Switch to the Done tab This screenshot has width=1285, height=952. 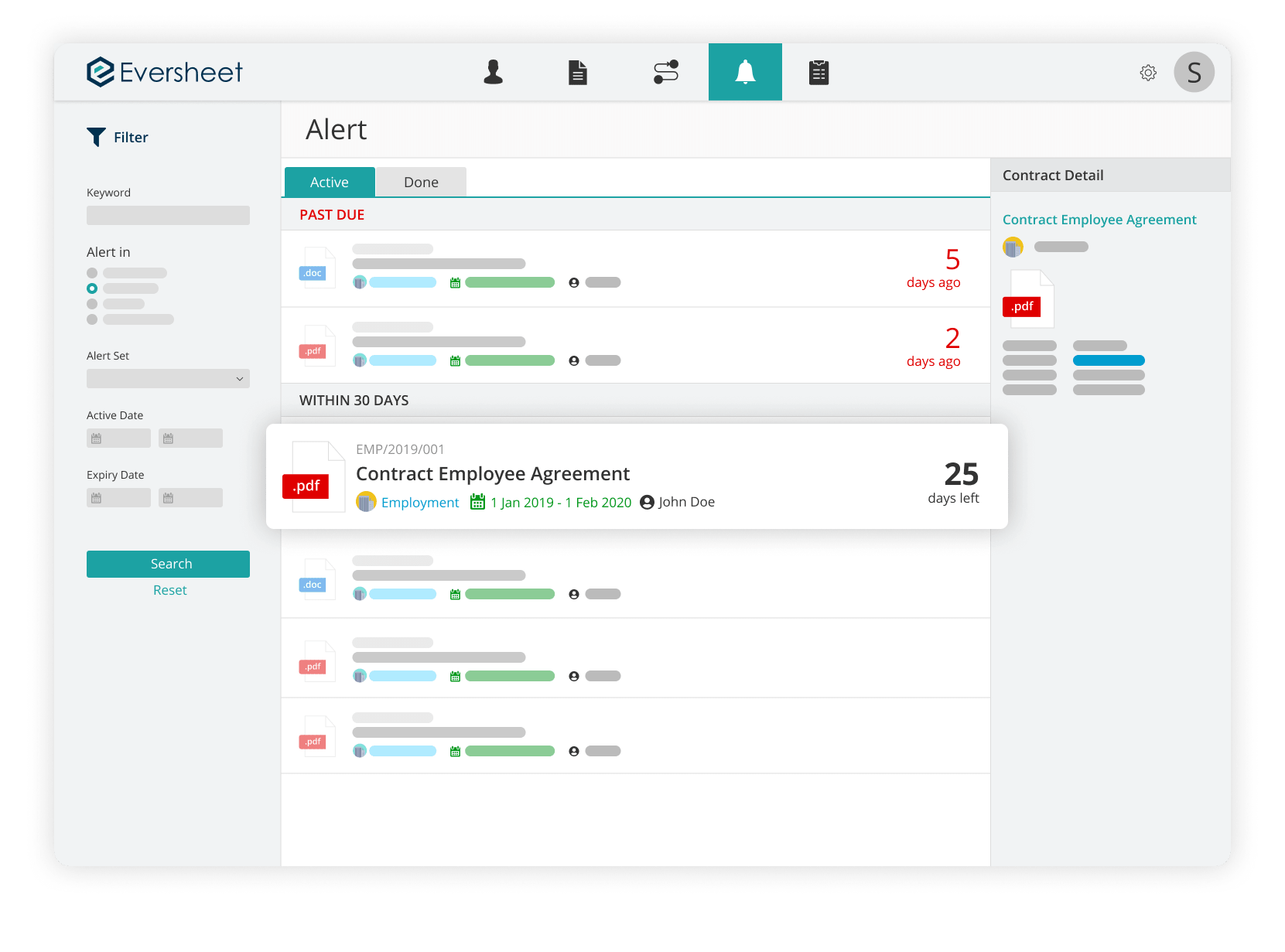[x=421, y=183]
